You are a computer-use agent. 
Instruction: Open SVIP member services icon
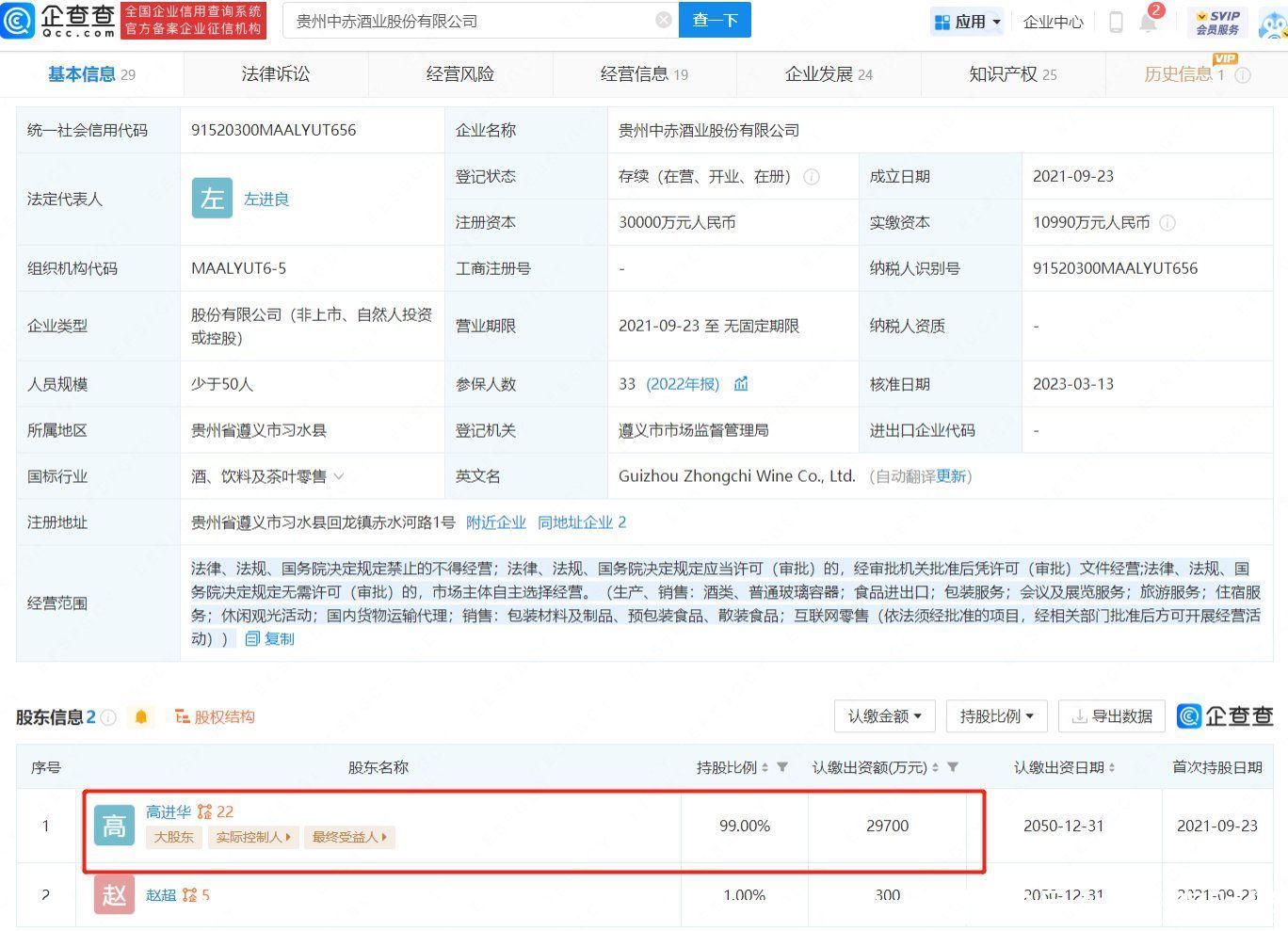pyautogui.click(x=1217, y=22)
